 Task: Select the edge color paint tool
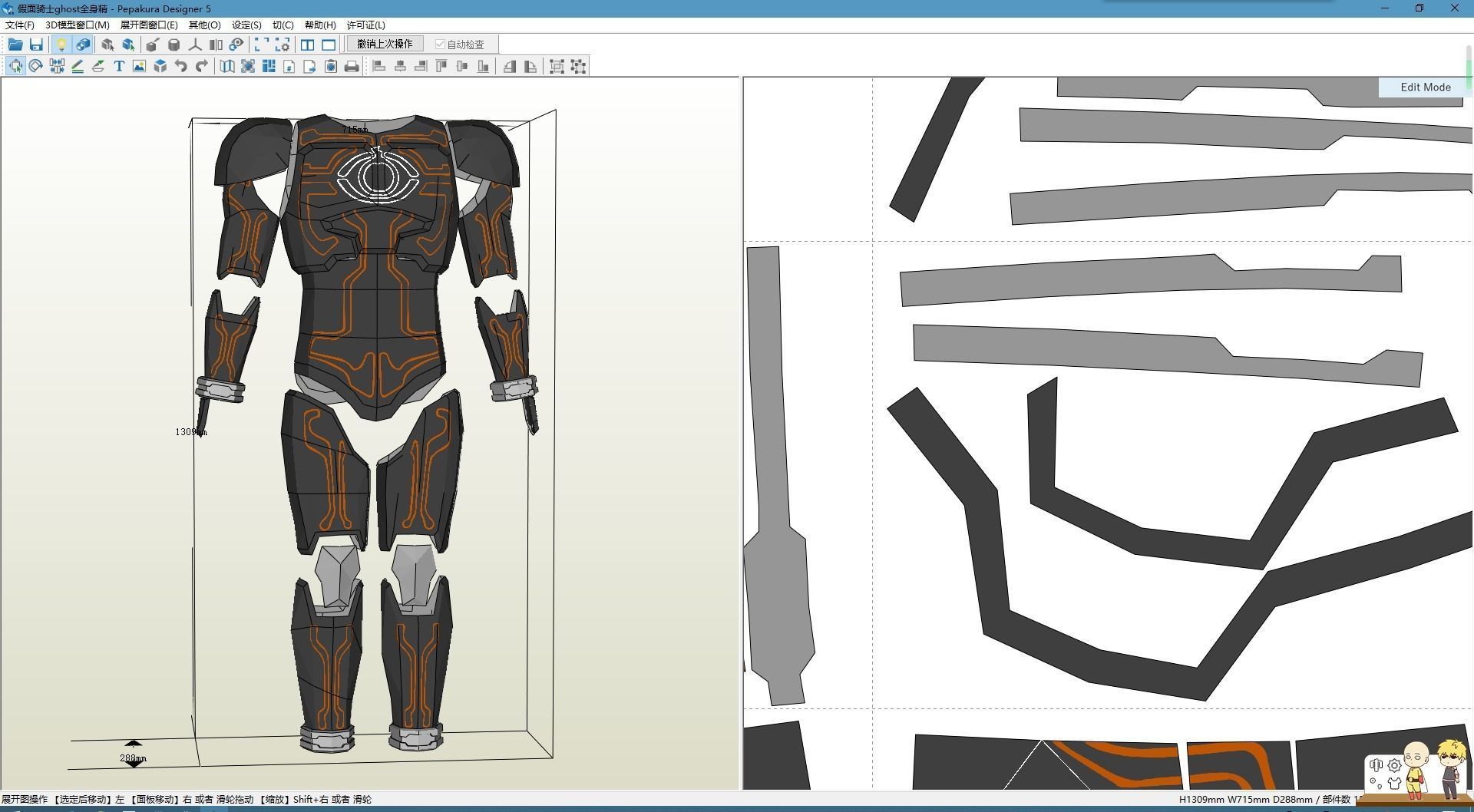(x=98, y=66)
